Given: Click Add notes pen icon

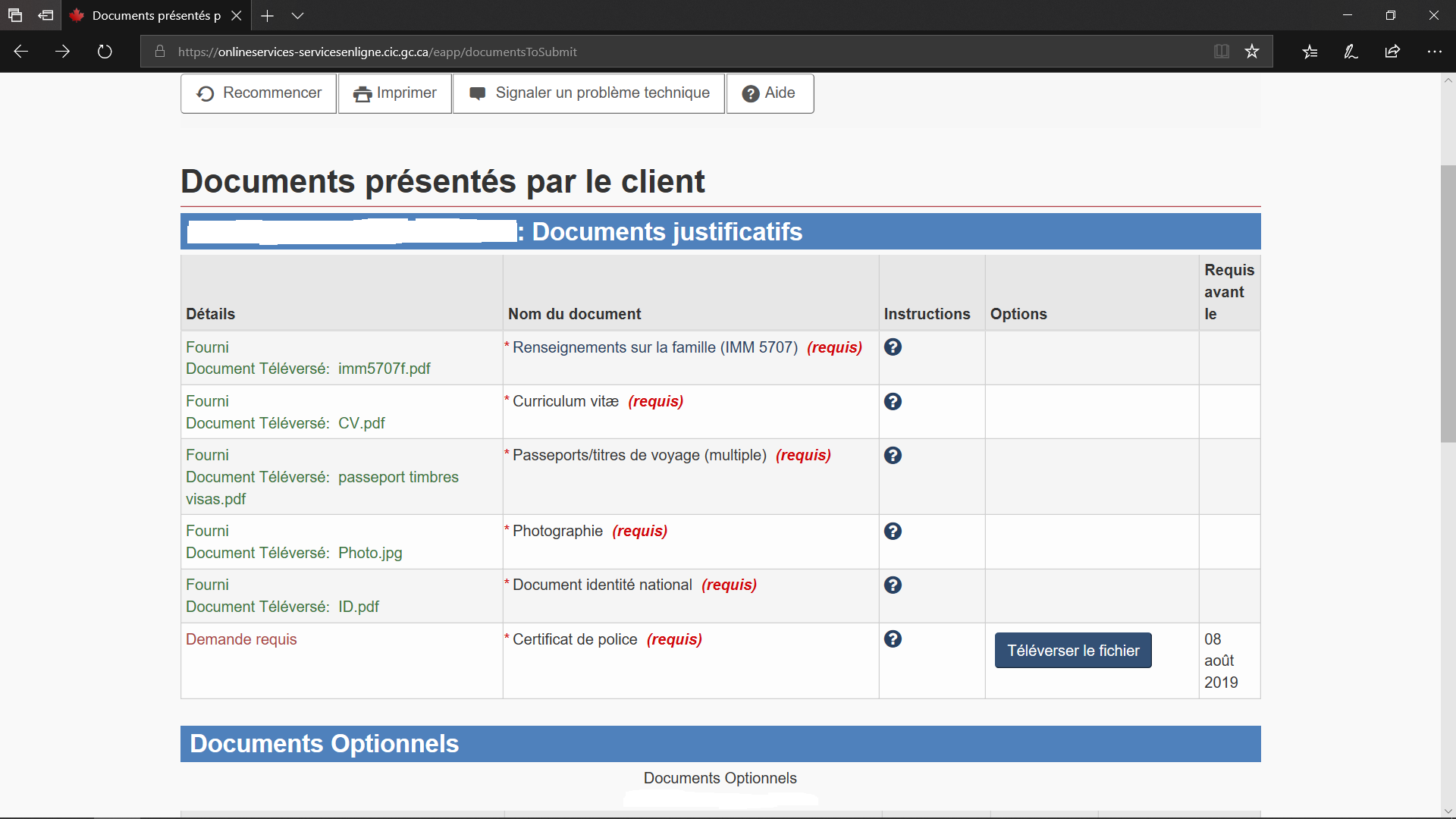Looking at the screenshot, I should pos(1351,52).
